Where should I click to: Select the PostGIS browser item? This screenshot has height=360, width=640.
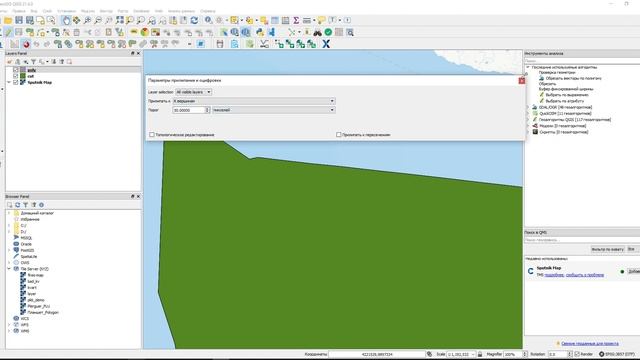27,250
